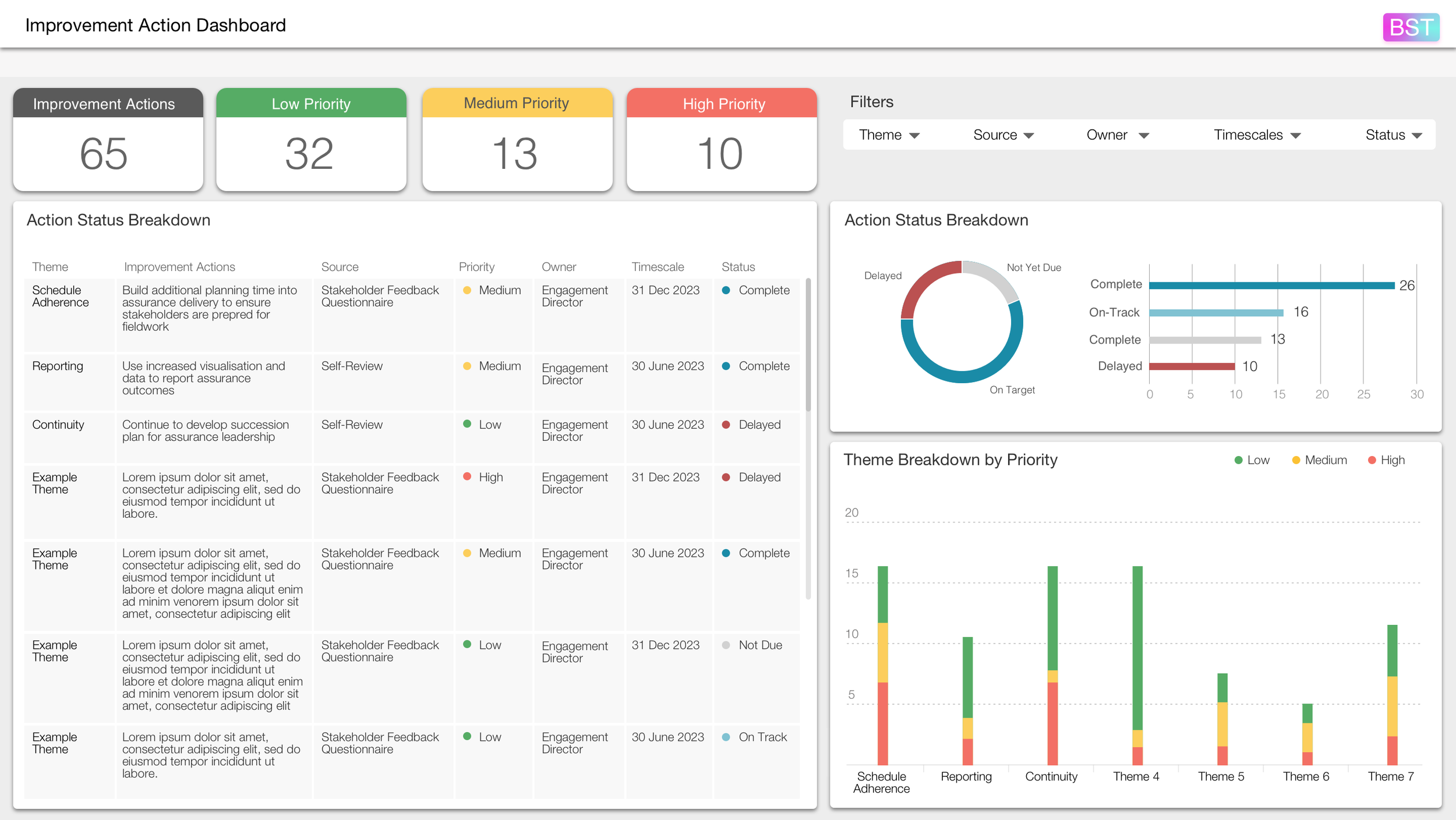Select the yellow Medium priority dot on Reporting row

pyautogui.click(x=466, y=366)
